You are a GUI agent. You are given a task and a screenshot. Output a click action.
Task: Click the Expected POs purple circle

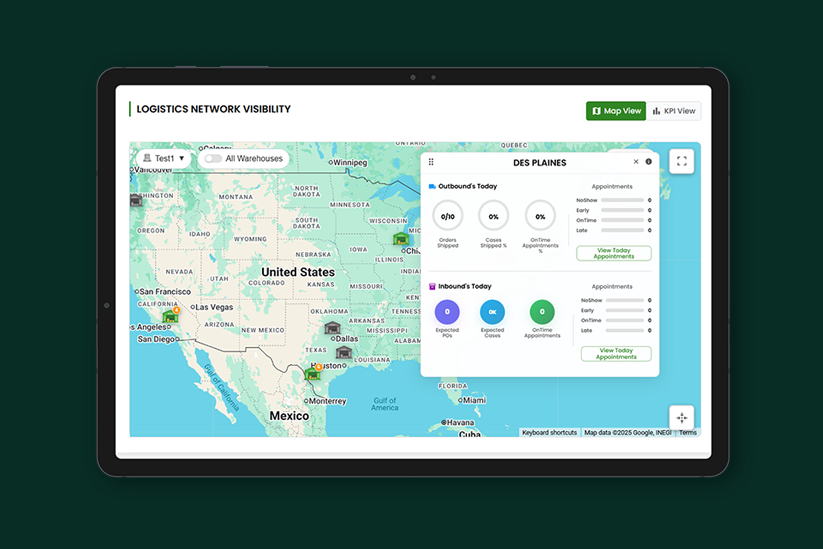click(447, 312)
